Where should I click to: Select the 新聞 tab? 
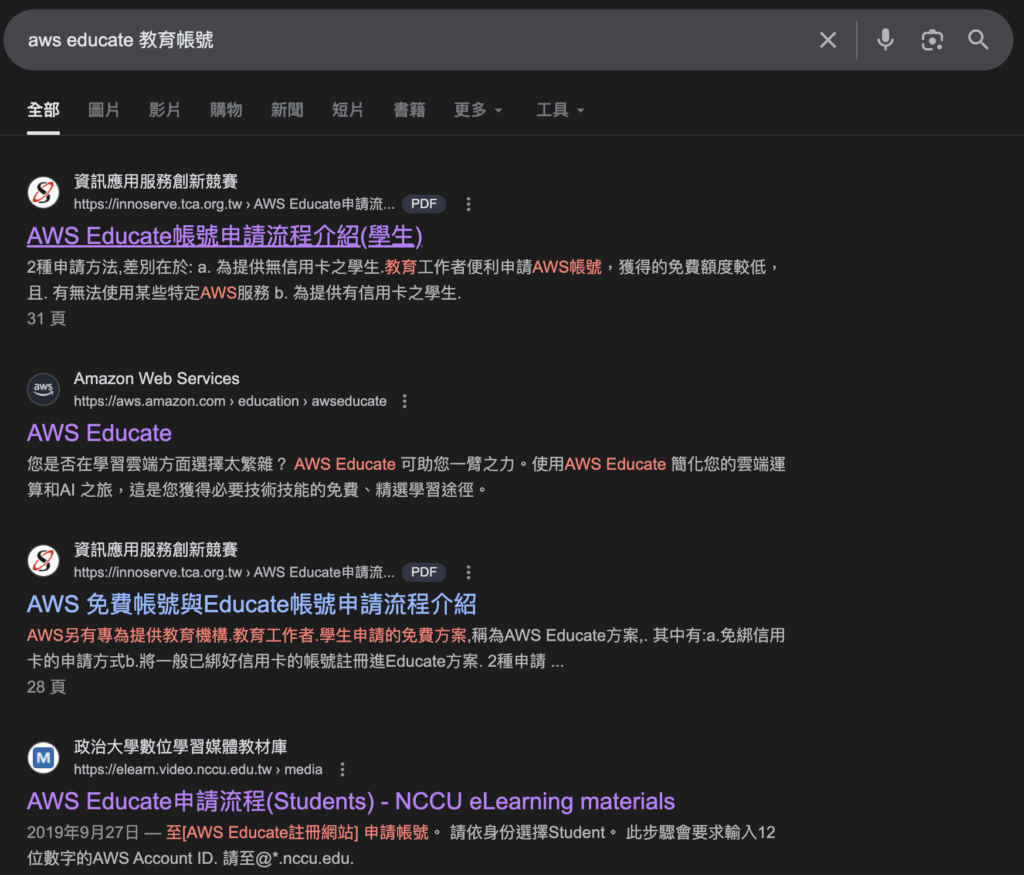287,110
